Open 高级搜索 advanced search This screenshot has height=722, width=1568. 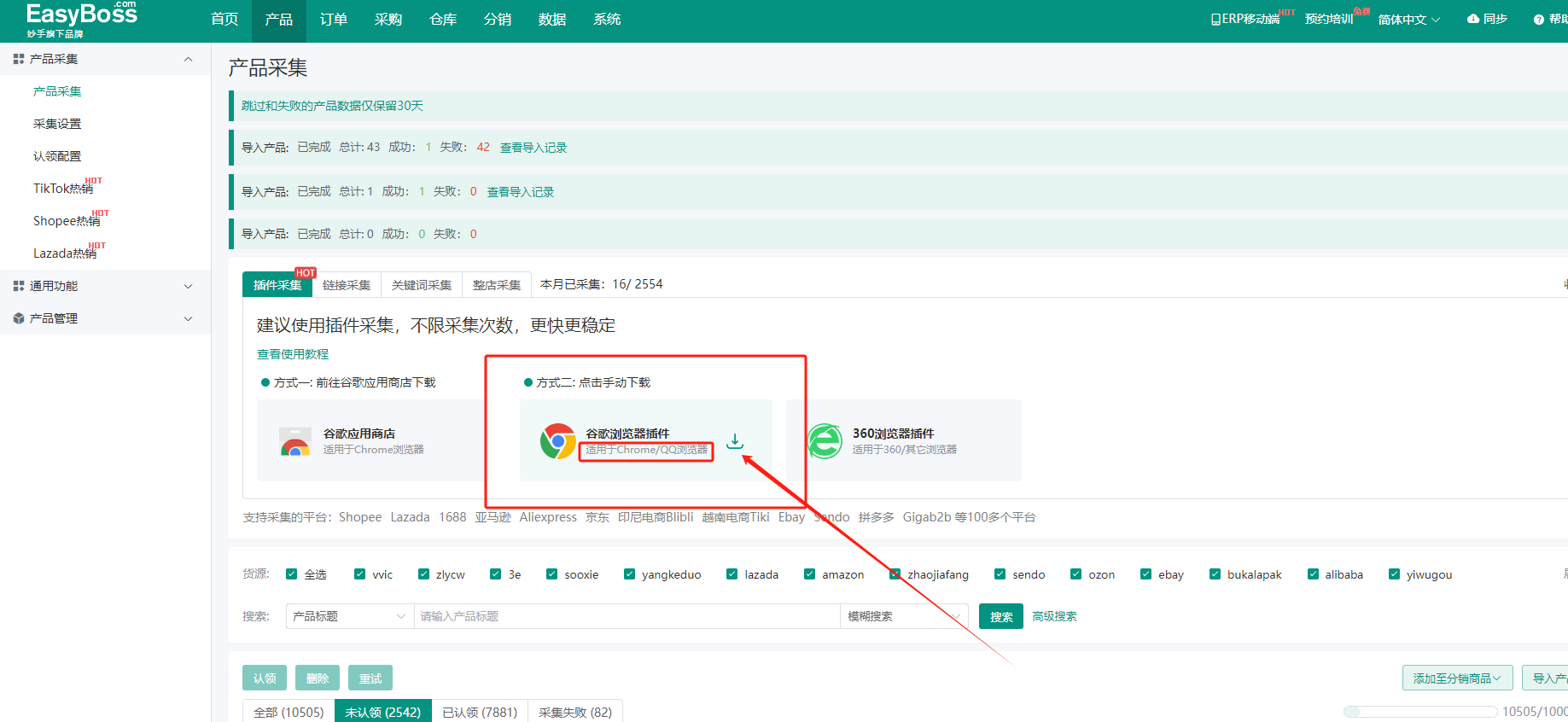(1054, 616)
